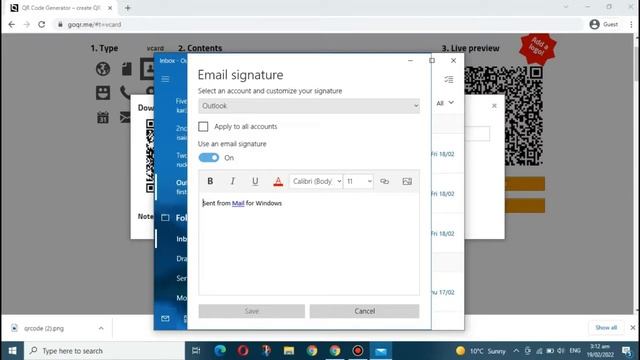640x360 pixels.
Task: Open the Mail app on taskbar
Action: (381, 351)
